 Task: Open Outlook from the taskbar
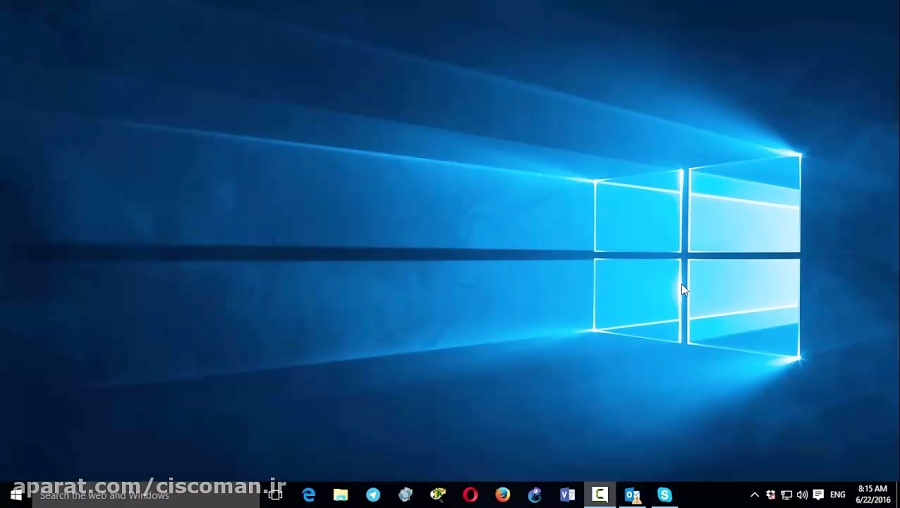(632, 494)
